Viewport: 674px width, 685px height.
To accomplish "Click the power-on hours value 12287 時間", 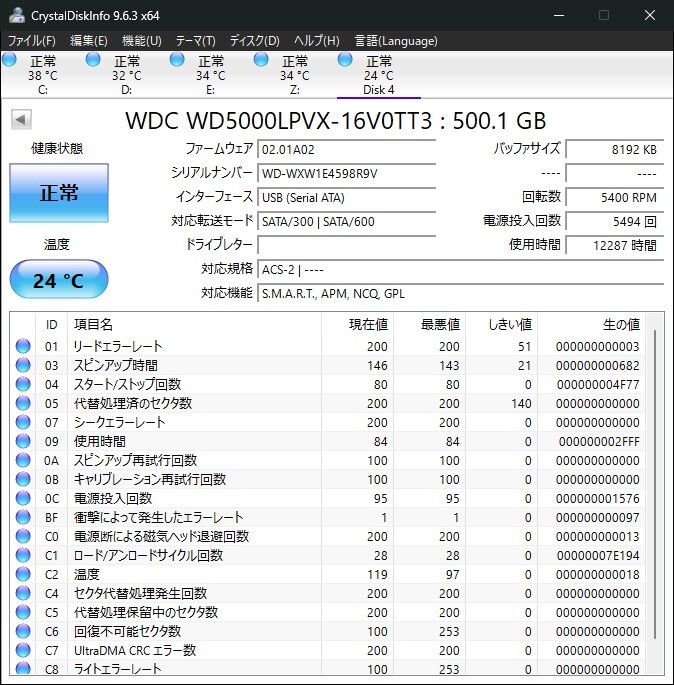I will click(x=615, y=245).
